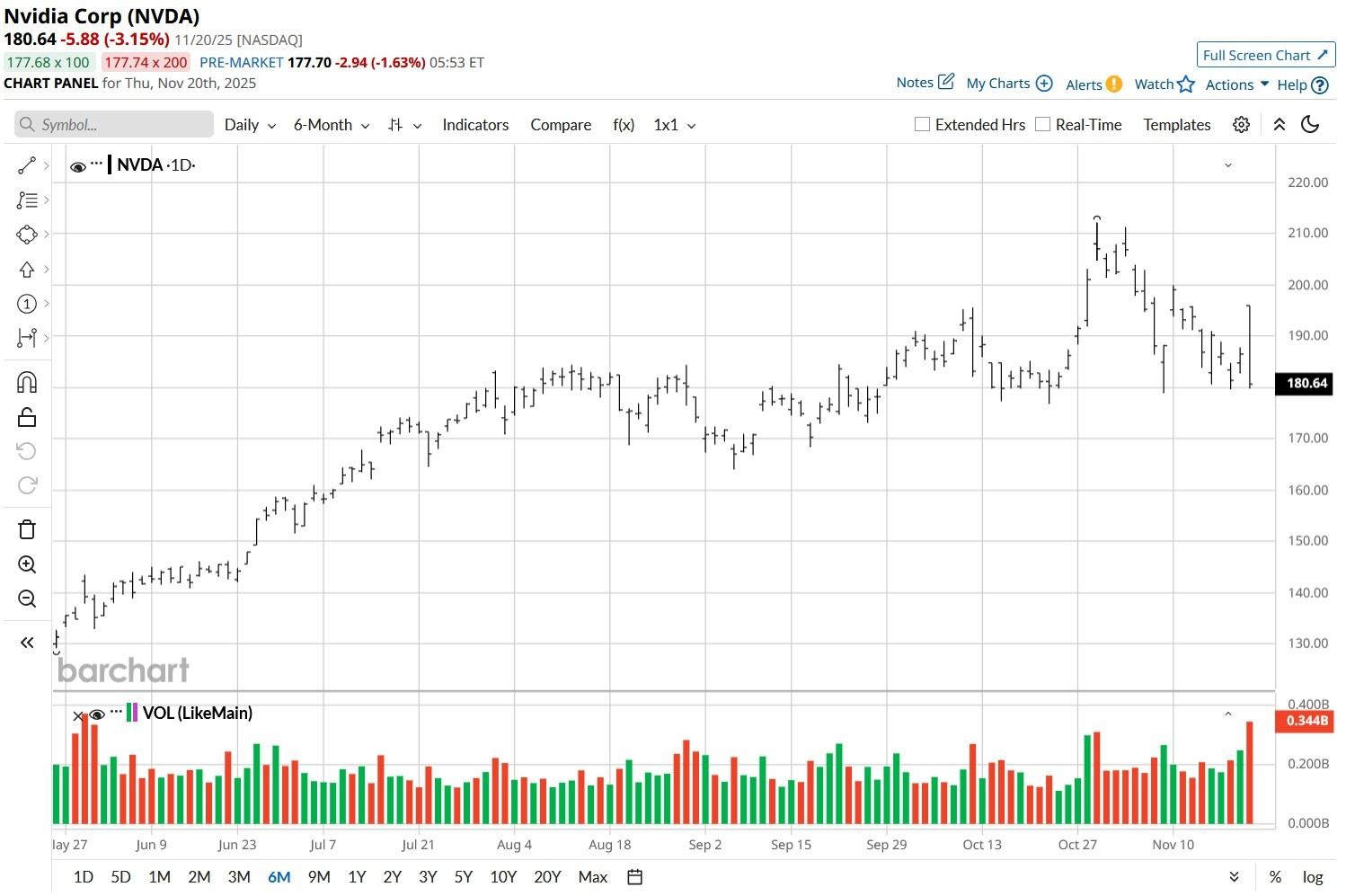The image size is (1346, 896).
Task: Enable the Extended Hrs checkbox
Action: point(922,124)
